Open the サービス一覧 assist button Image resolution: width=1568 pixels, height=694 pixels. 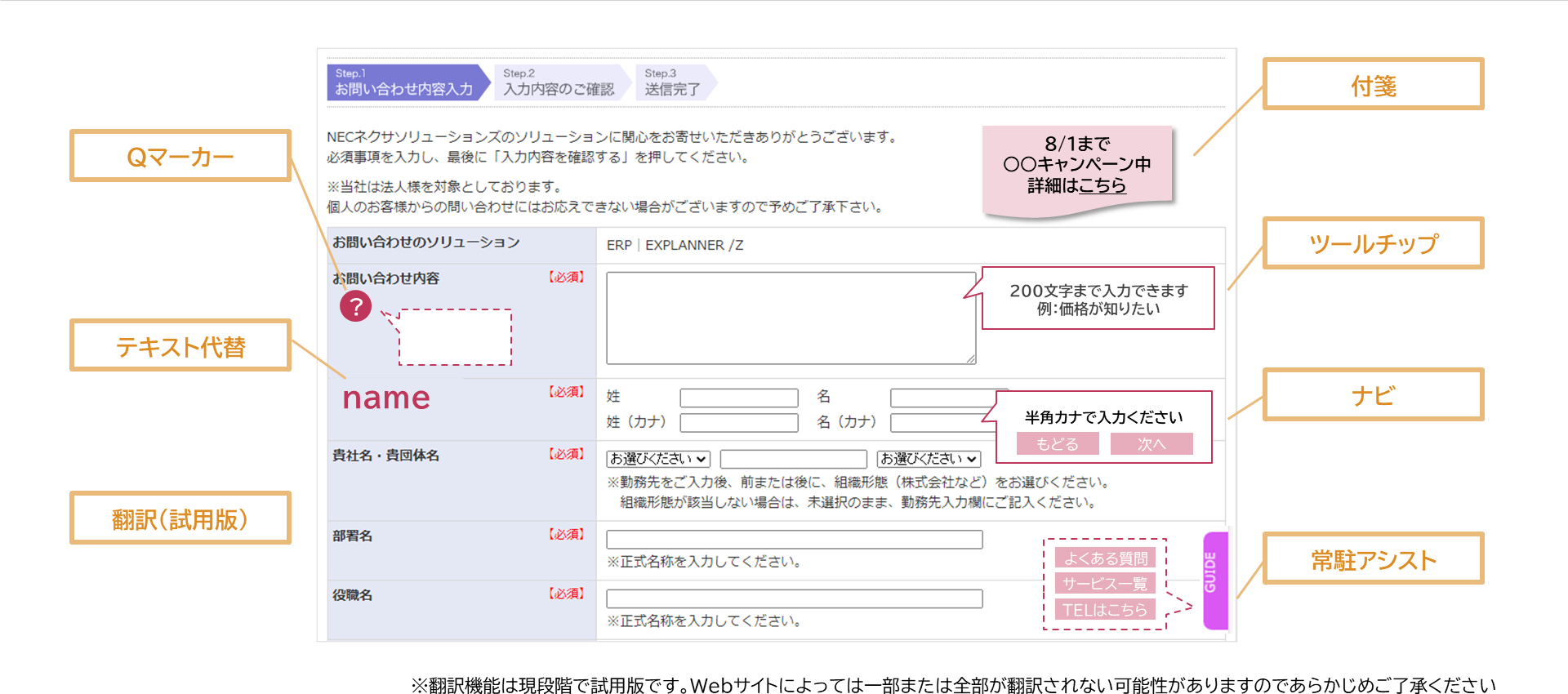click(x=1105, y=584)
